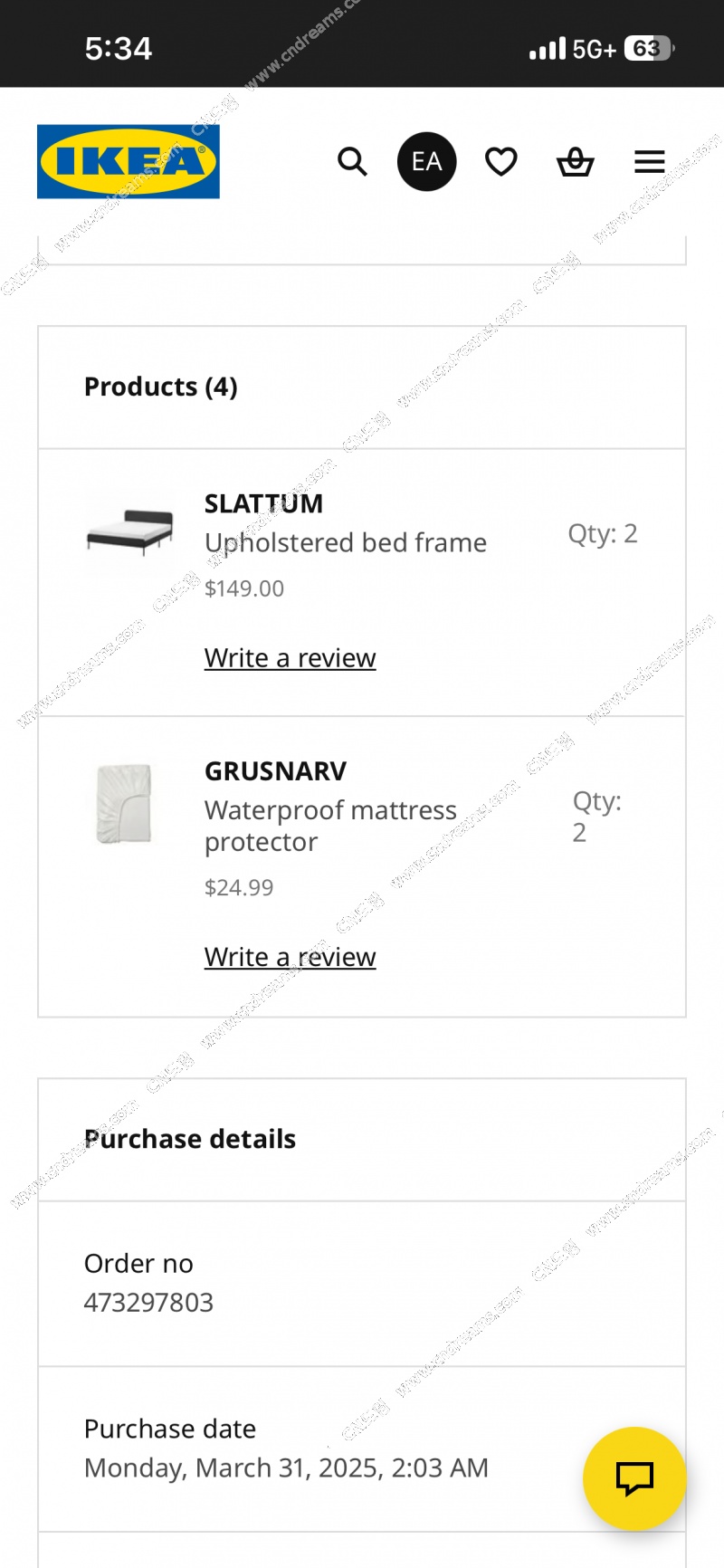This screenshot has height=1568, width=724.
Task: Open the EA profile avatar
Action: 426,162
